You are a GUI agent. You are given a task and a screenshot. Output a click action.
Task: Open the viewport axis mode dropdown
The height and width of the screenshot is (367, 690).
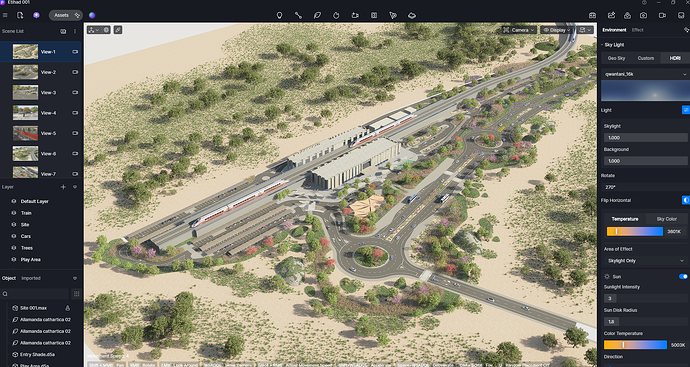[94, 30]
